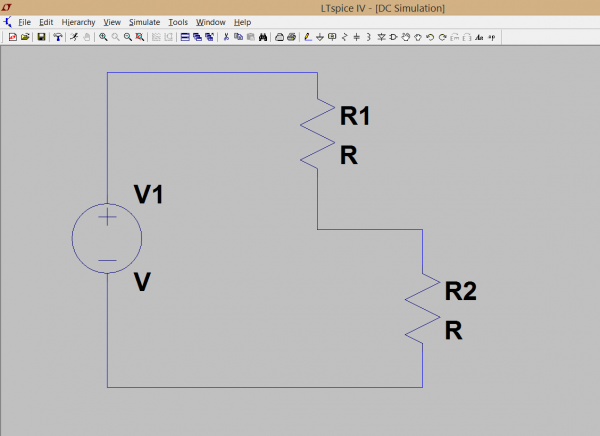
Task: Click the Redo arrow icon
Action: coord(442,37)
